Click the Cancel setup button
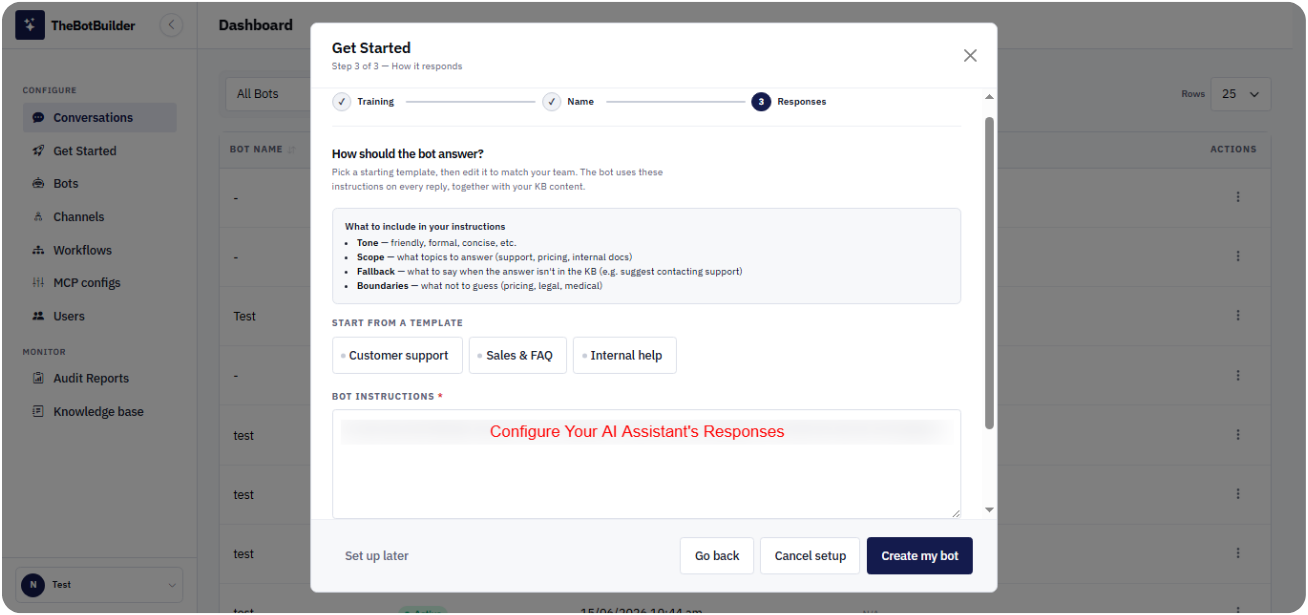The height and width of the screenshot is (615, 1308). pos(810,556)
